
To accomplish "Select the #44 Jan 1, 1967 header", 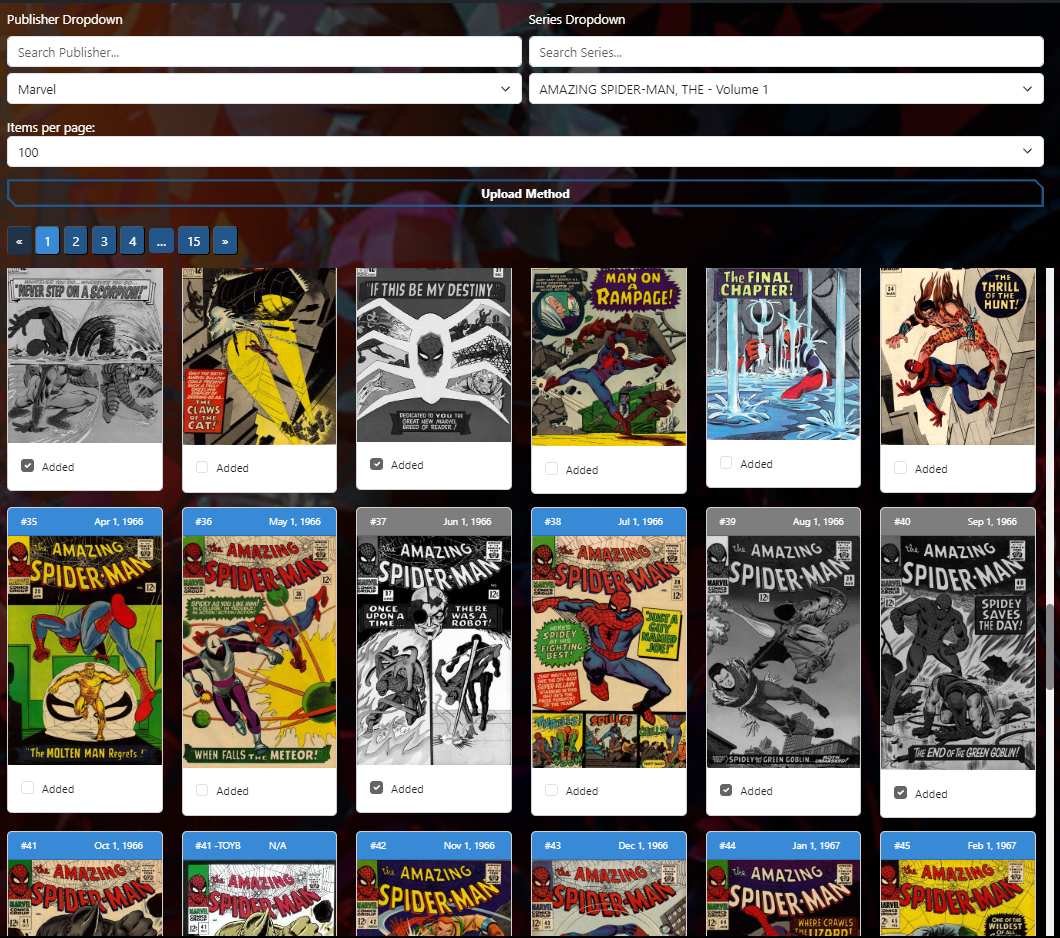I will point(784,845).
